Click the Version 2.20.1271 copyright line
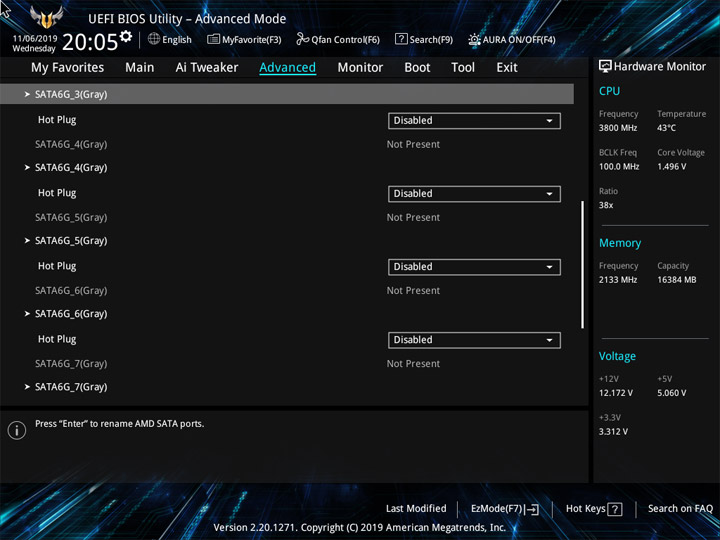Screen dimensions: 720x540 pyautogui.click(x=360, y=528)
